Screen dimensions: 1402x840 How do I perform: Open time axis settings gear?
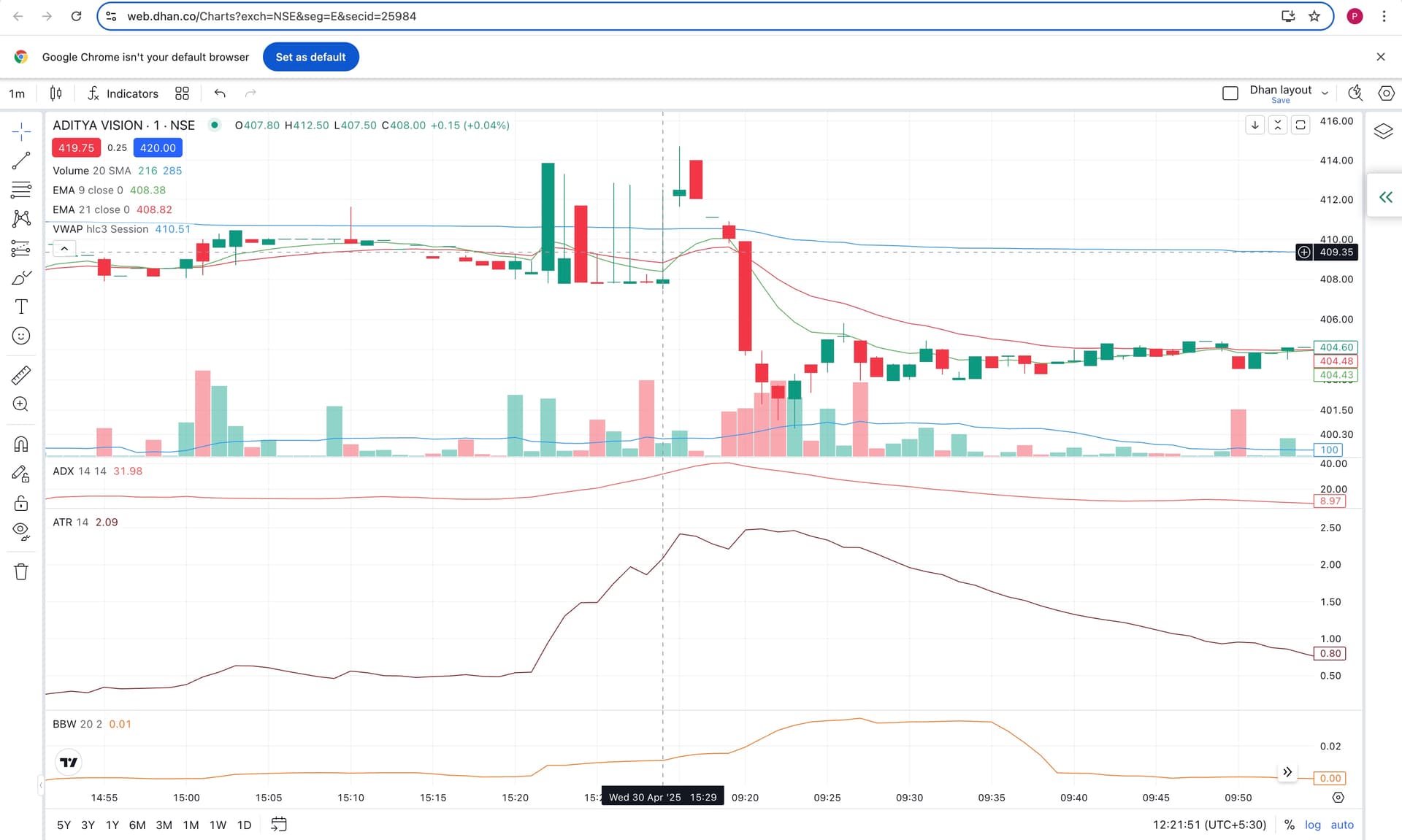[1338, 798]
